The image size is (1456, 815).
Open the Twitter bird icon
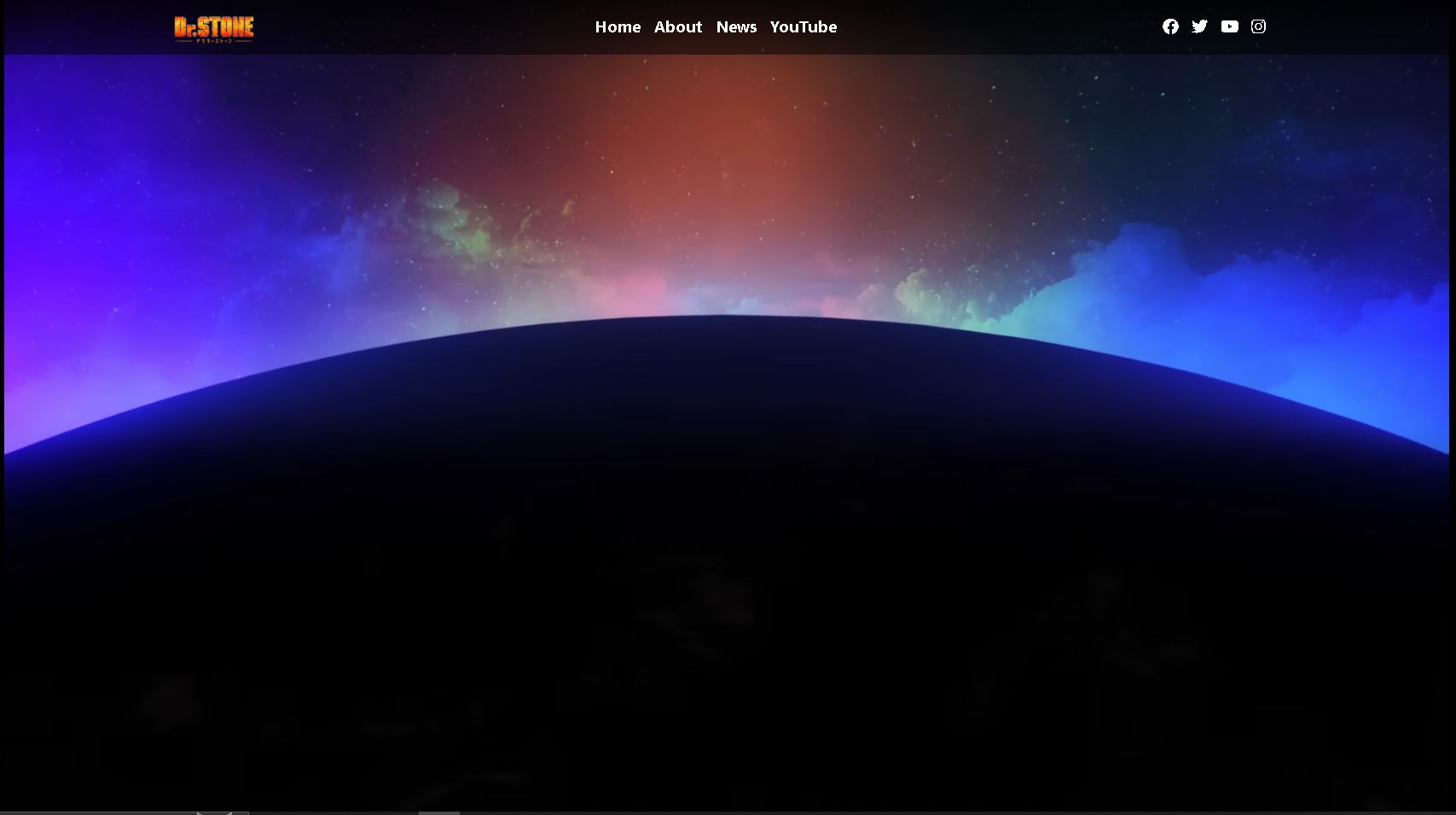pyautogui.click(x=1199, y=26)
